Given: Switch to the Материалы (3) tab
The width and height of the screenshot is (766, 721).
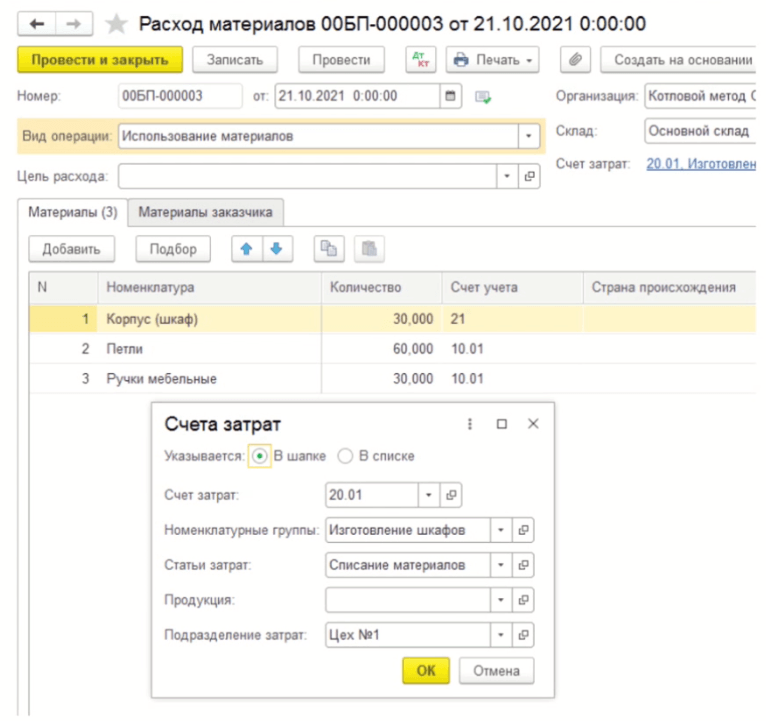Looking at the screenshot, I should click(73, 212).
